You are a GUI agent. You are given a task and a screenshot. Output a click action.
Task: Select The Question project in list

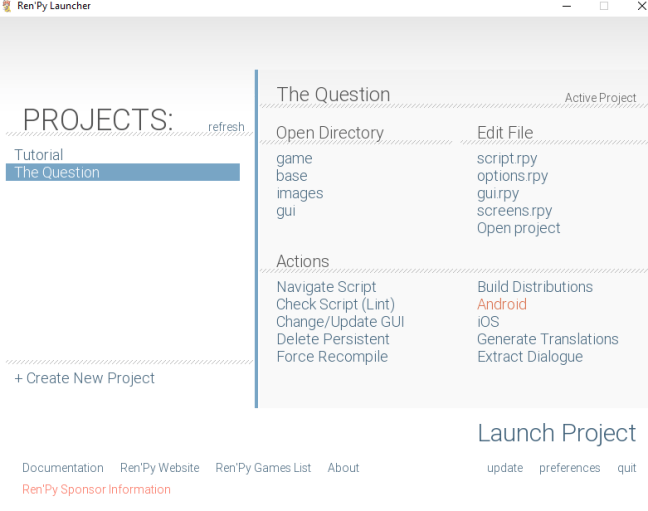pos(57,173)
